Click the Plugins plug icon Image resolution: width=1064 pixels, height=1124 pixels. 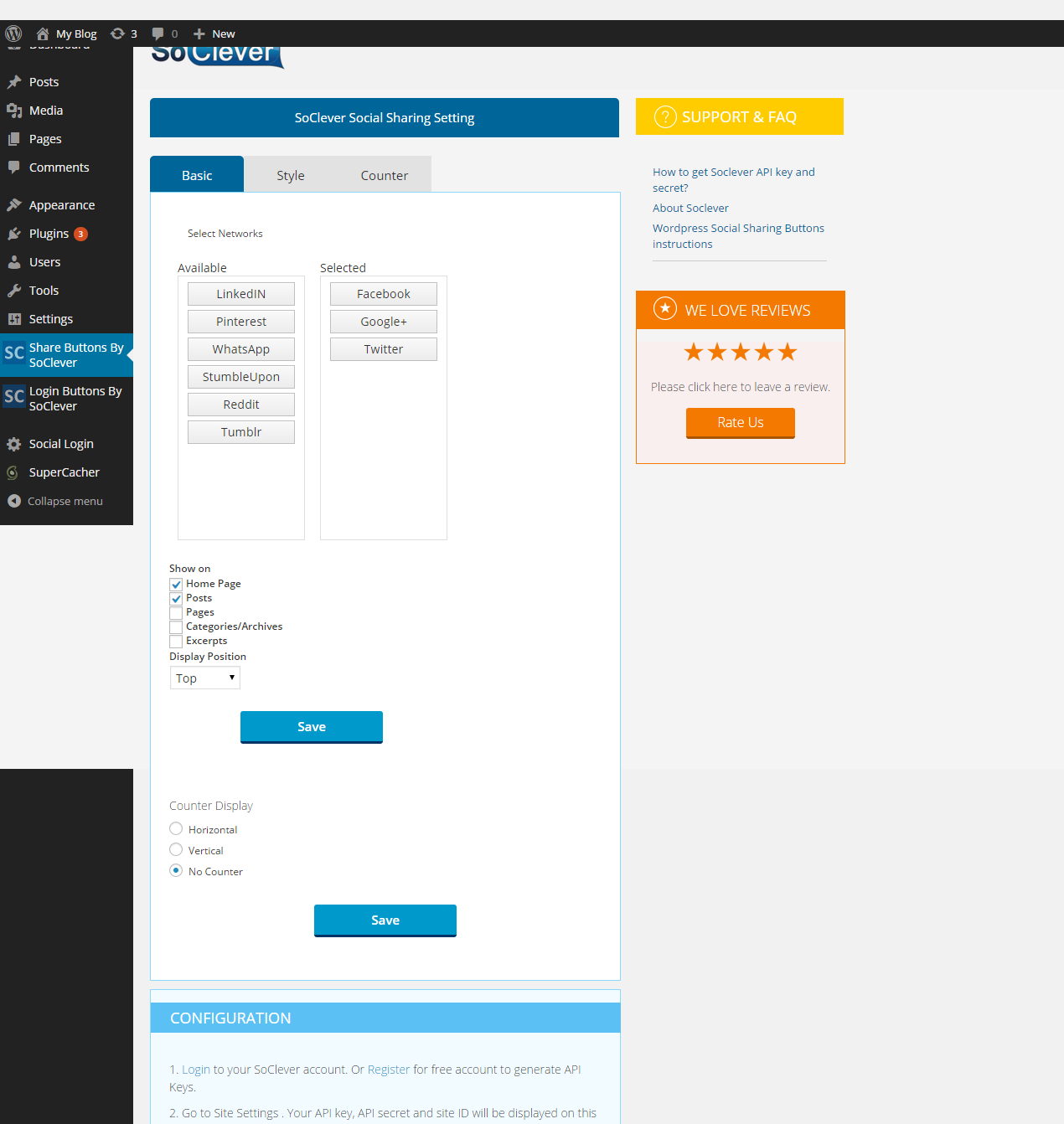point(14,234)
